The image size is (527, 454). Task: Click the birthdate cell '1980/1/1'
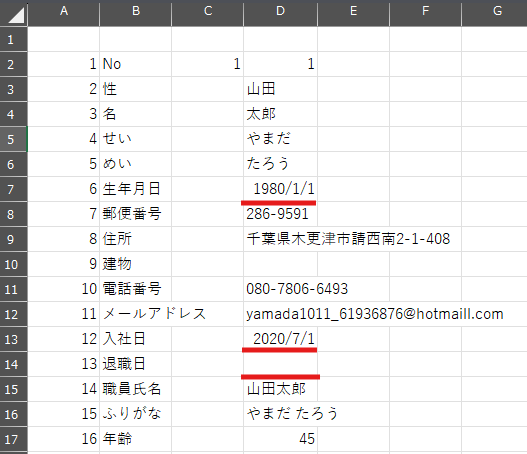click(281, 189)
